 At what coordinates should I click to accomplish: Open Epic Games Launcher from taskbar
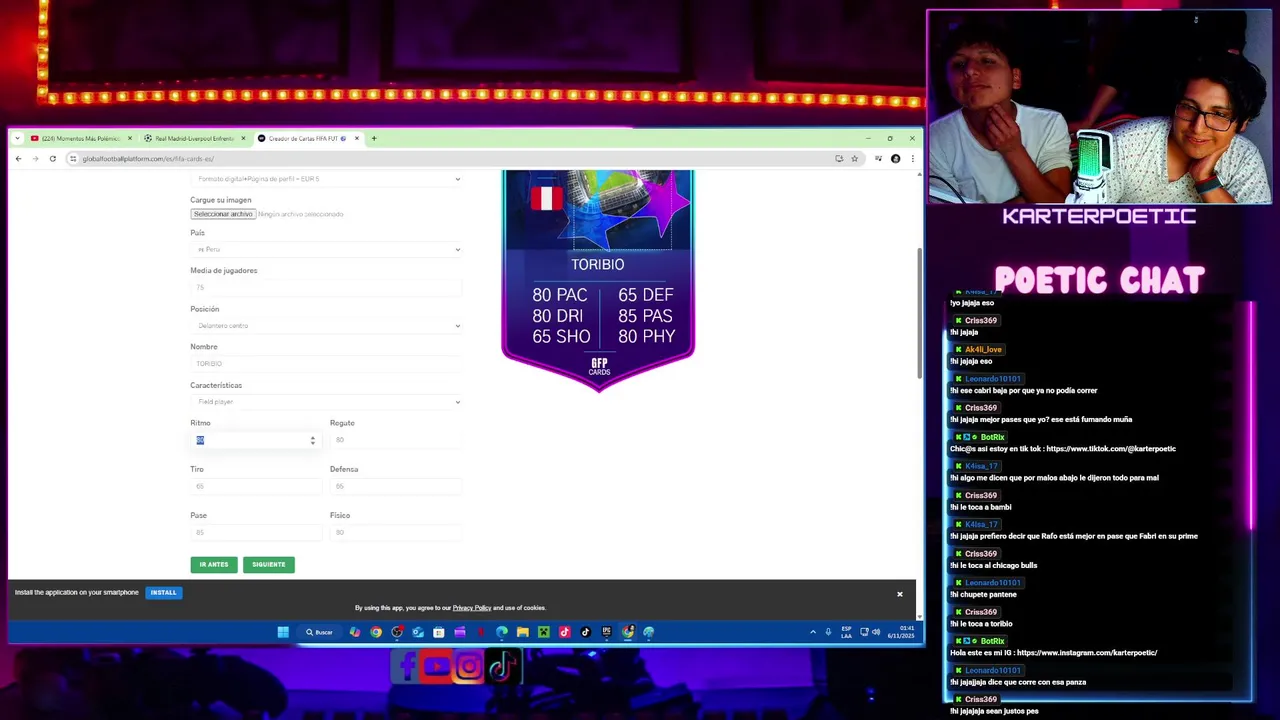click(607, 632)
